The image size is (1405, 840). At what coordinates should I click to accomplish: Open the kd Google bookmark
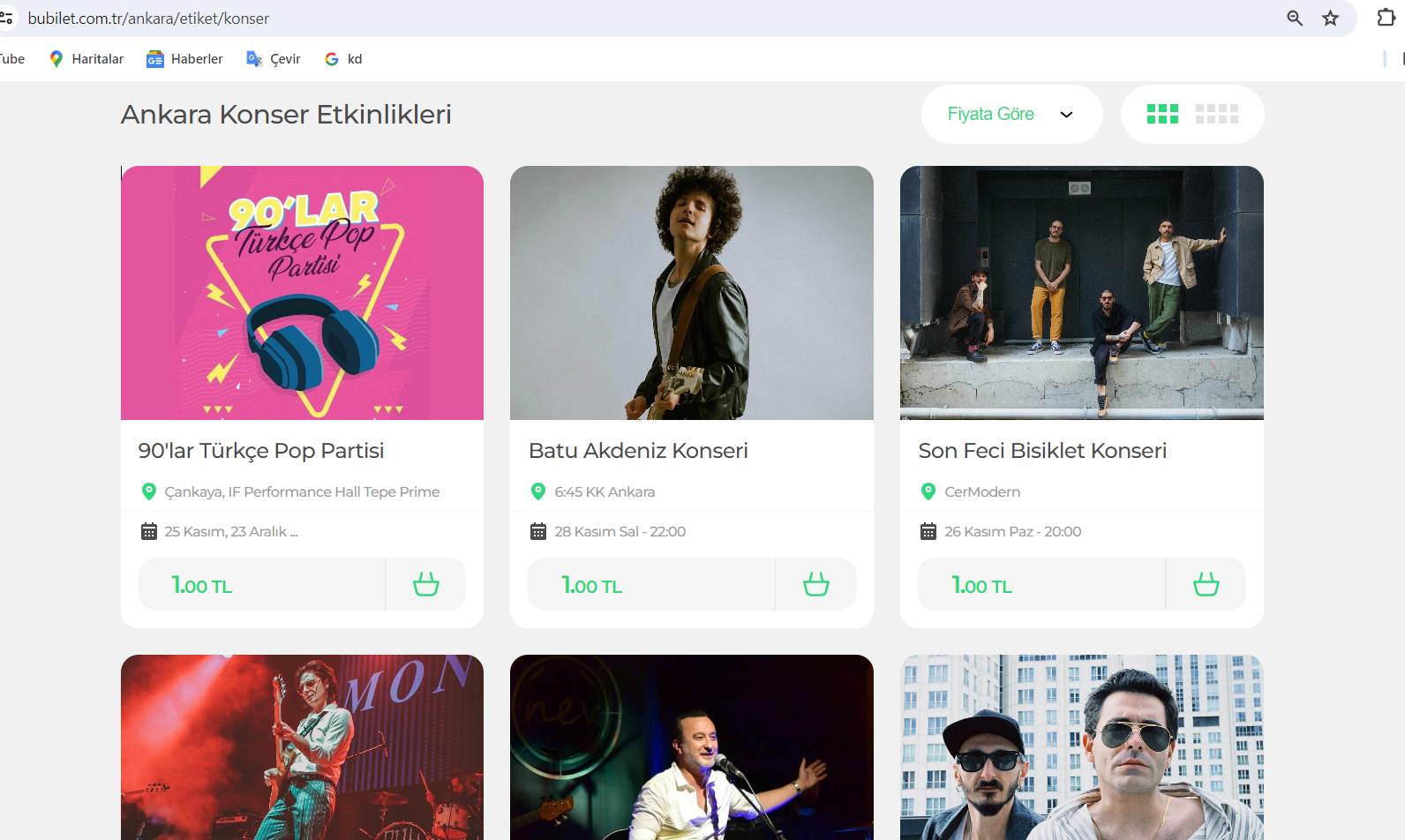pyautogui.click(x=343, y=59)
